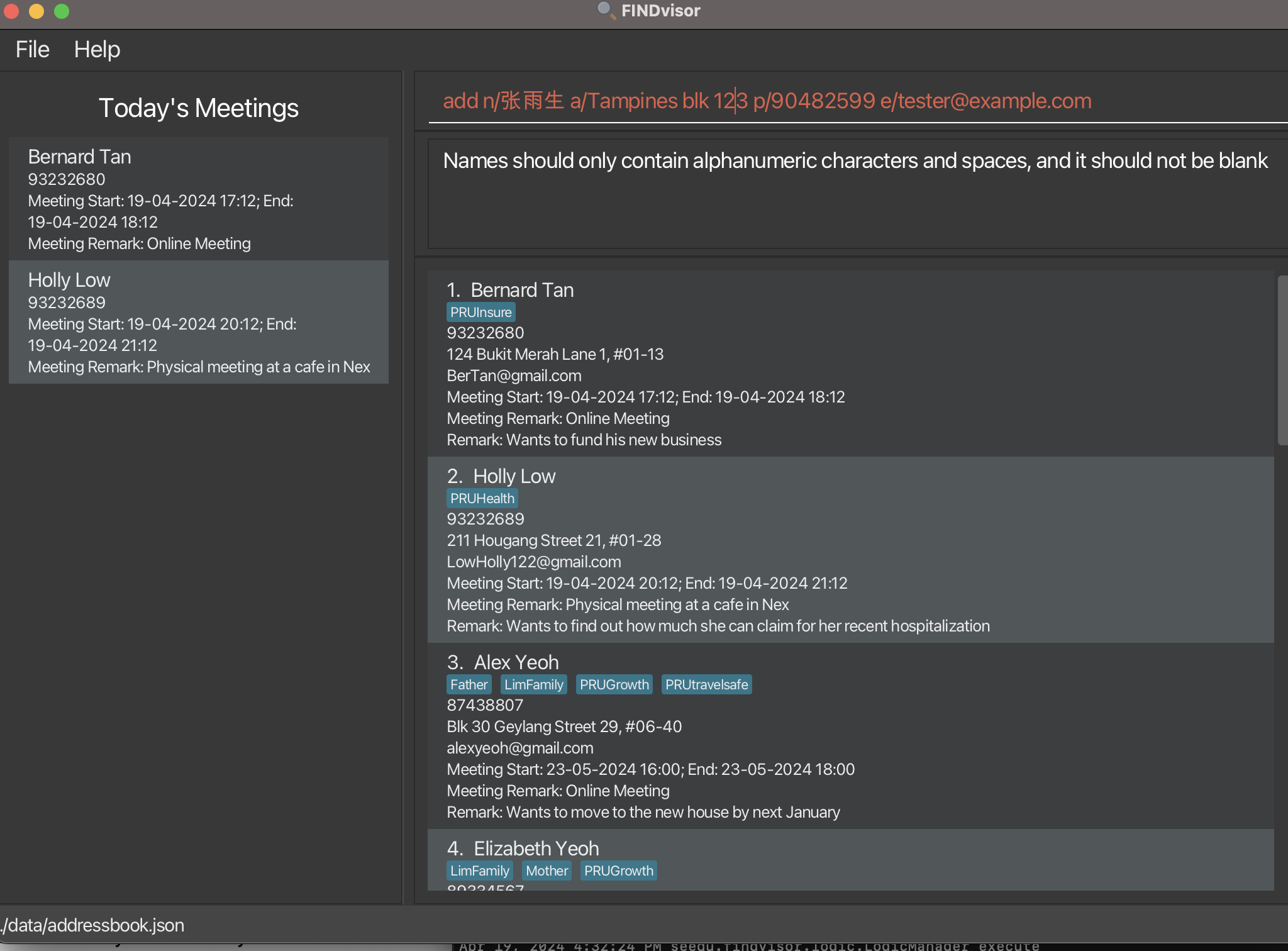
Task: Click the command input text field
Action: [855, 101]
